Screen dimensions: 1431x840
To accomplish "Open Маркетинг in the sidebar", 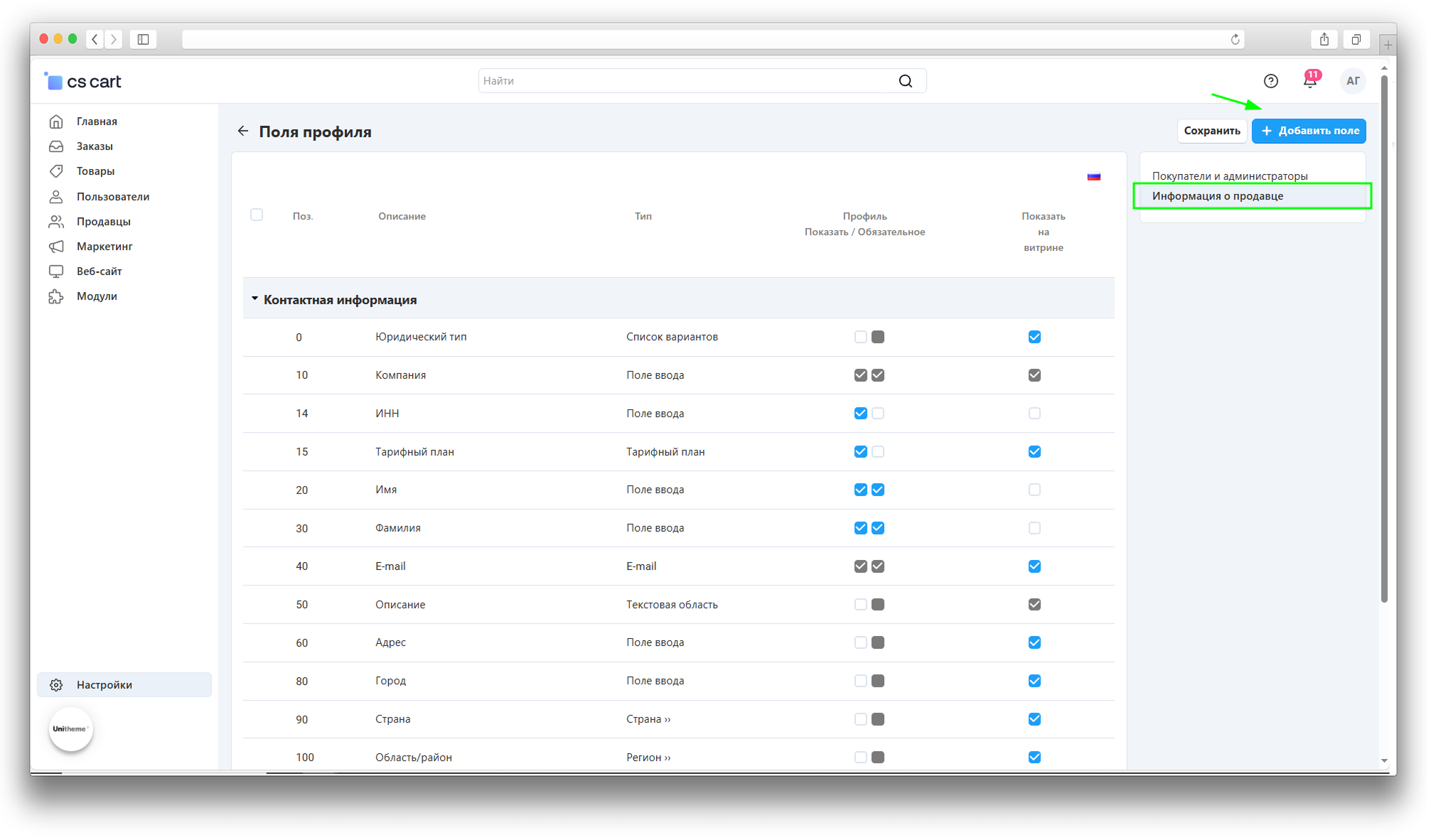I will tap(104, 247).
